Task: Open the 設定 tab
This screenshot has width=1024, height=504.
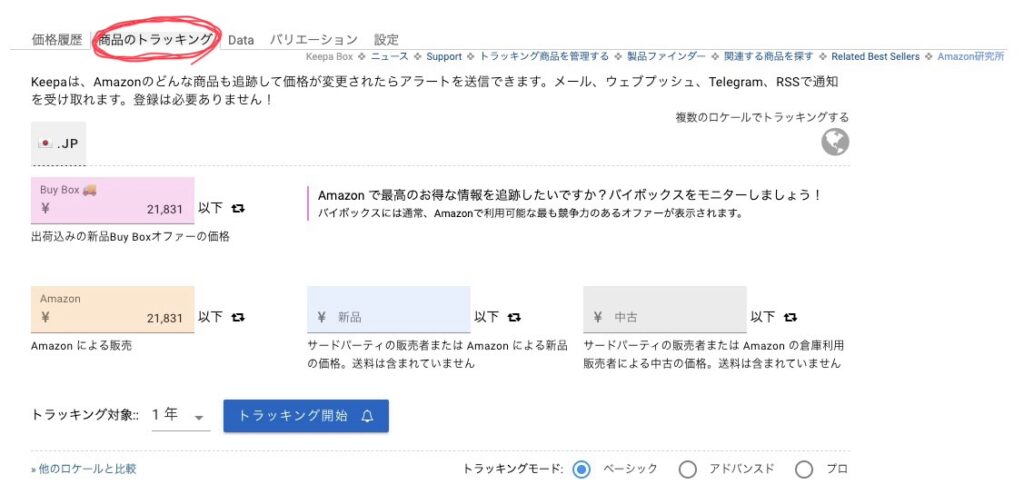Action: click(x=386, y=40)
